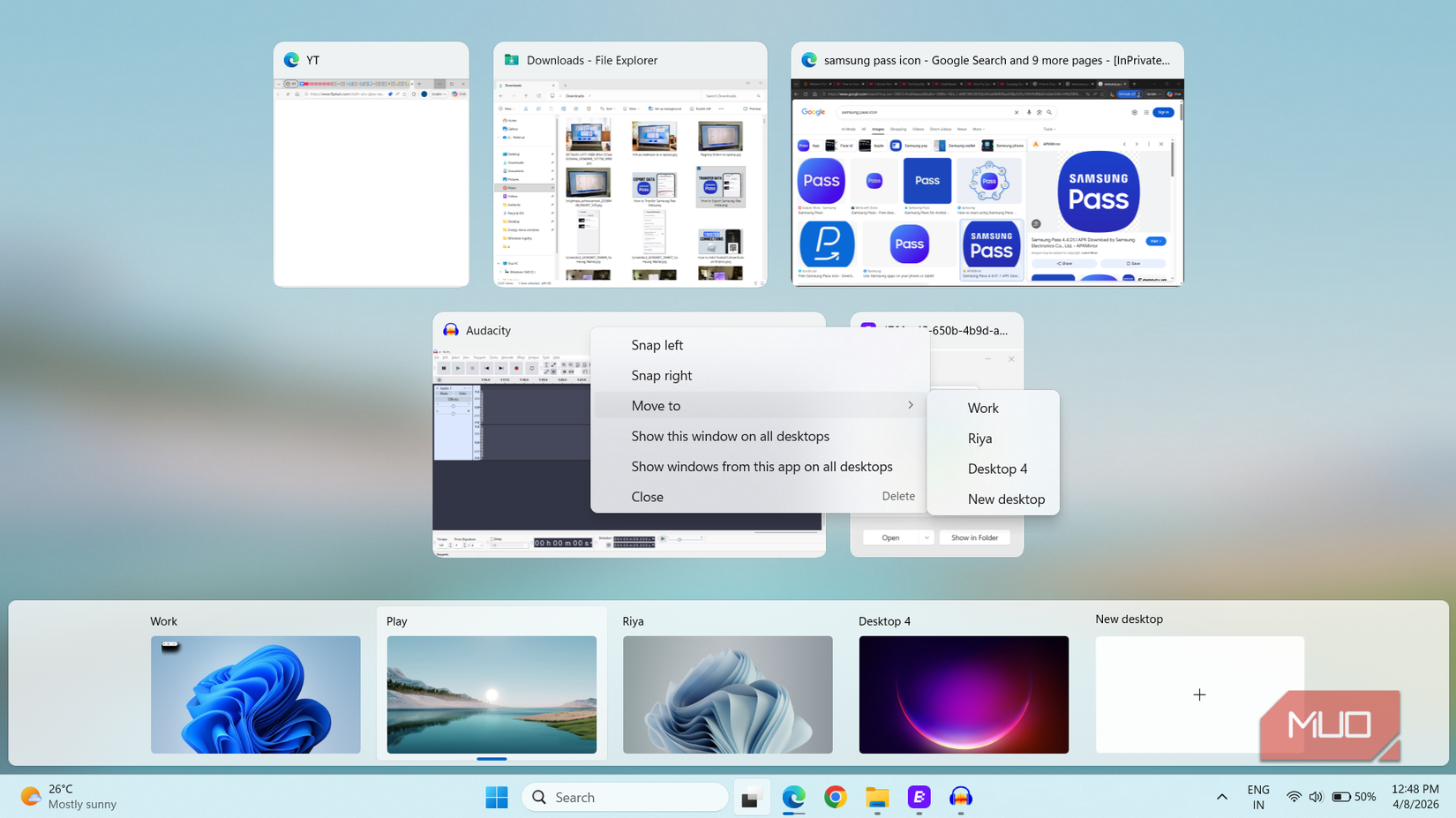
Task: Click battery 50% indicator
Action: [x=1355, y=797]
